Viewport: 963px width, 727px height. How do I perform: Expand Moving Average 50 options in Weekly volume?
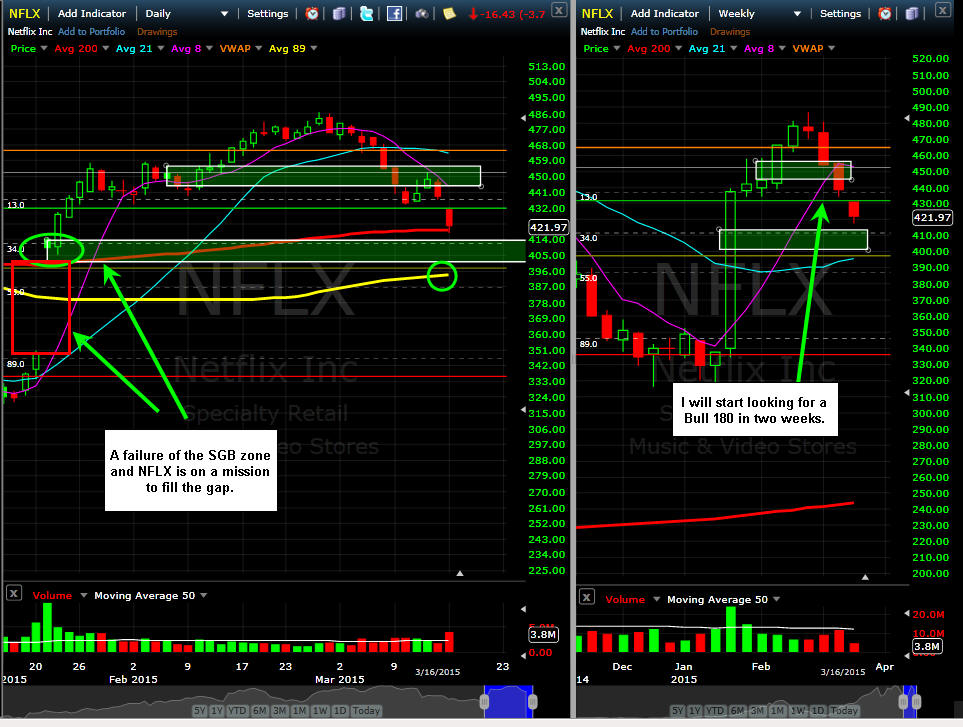click(776, 599)
